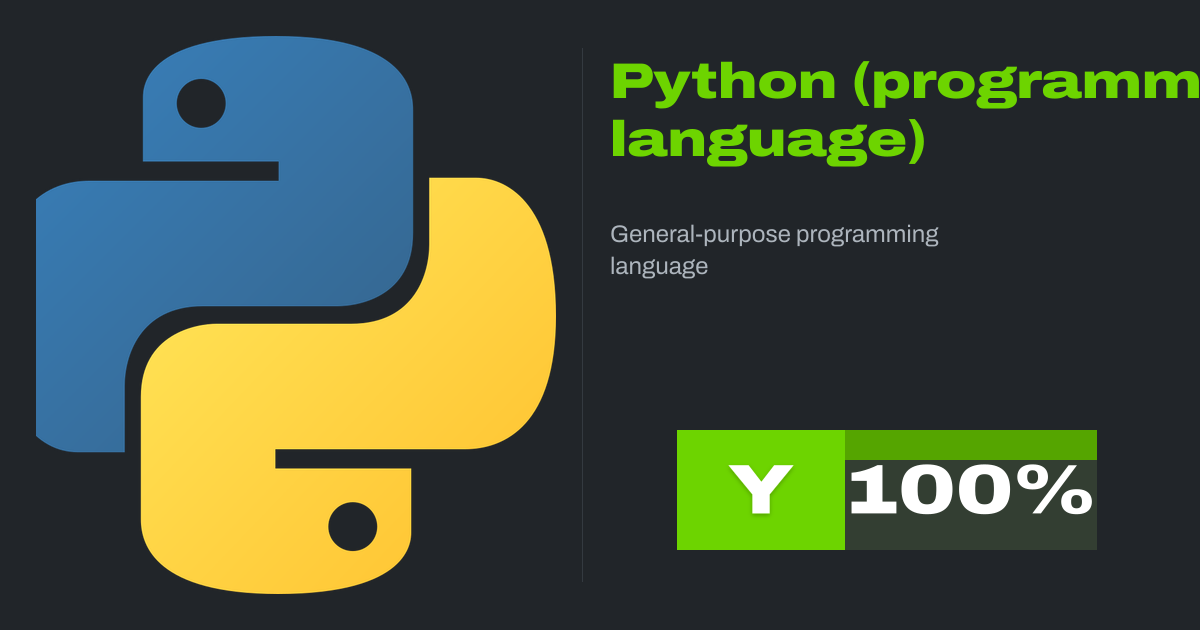The width and height of the screenshot is (1200, 630).
Task: Select the blue upper snake of the logo
Action: tap(300, 230)
